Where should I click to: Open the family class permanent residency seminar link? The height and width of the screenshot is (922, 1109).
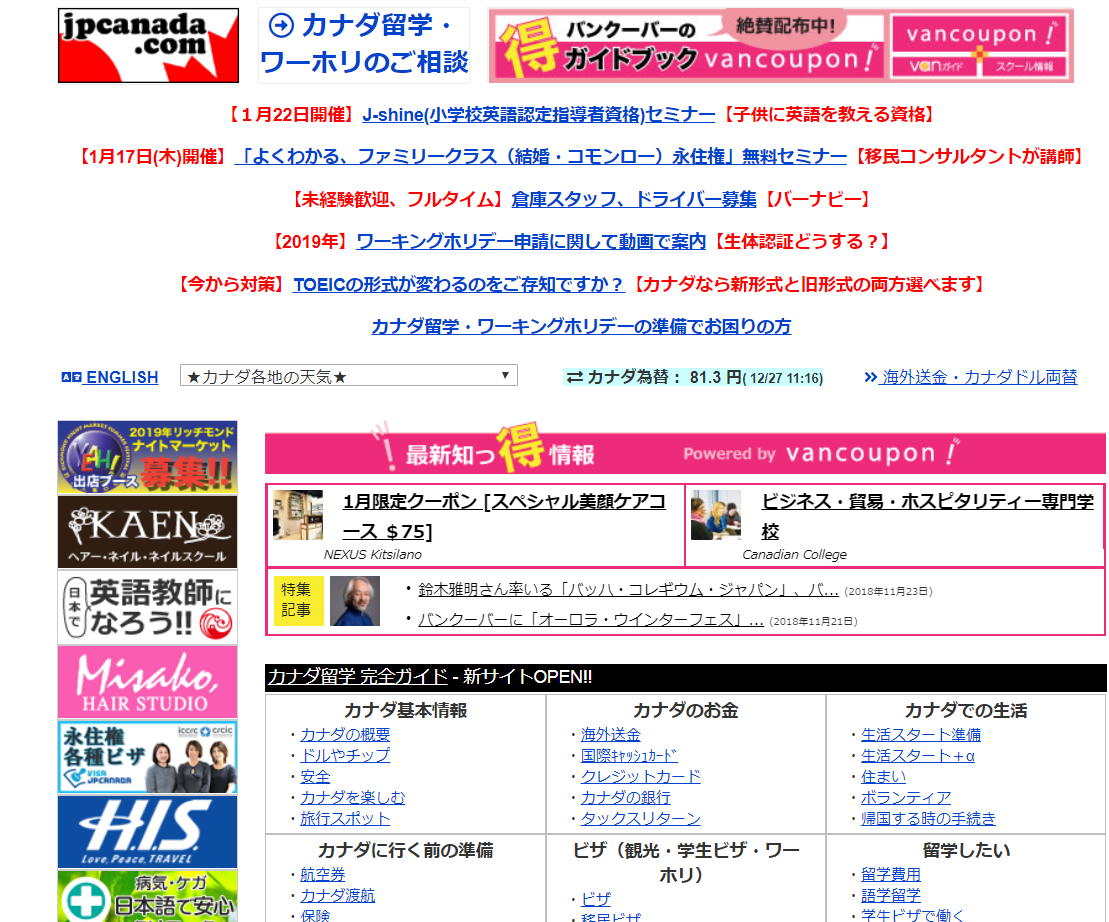coord(541,156)
